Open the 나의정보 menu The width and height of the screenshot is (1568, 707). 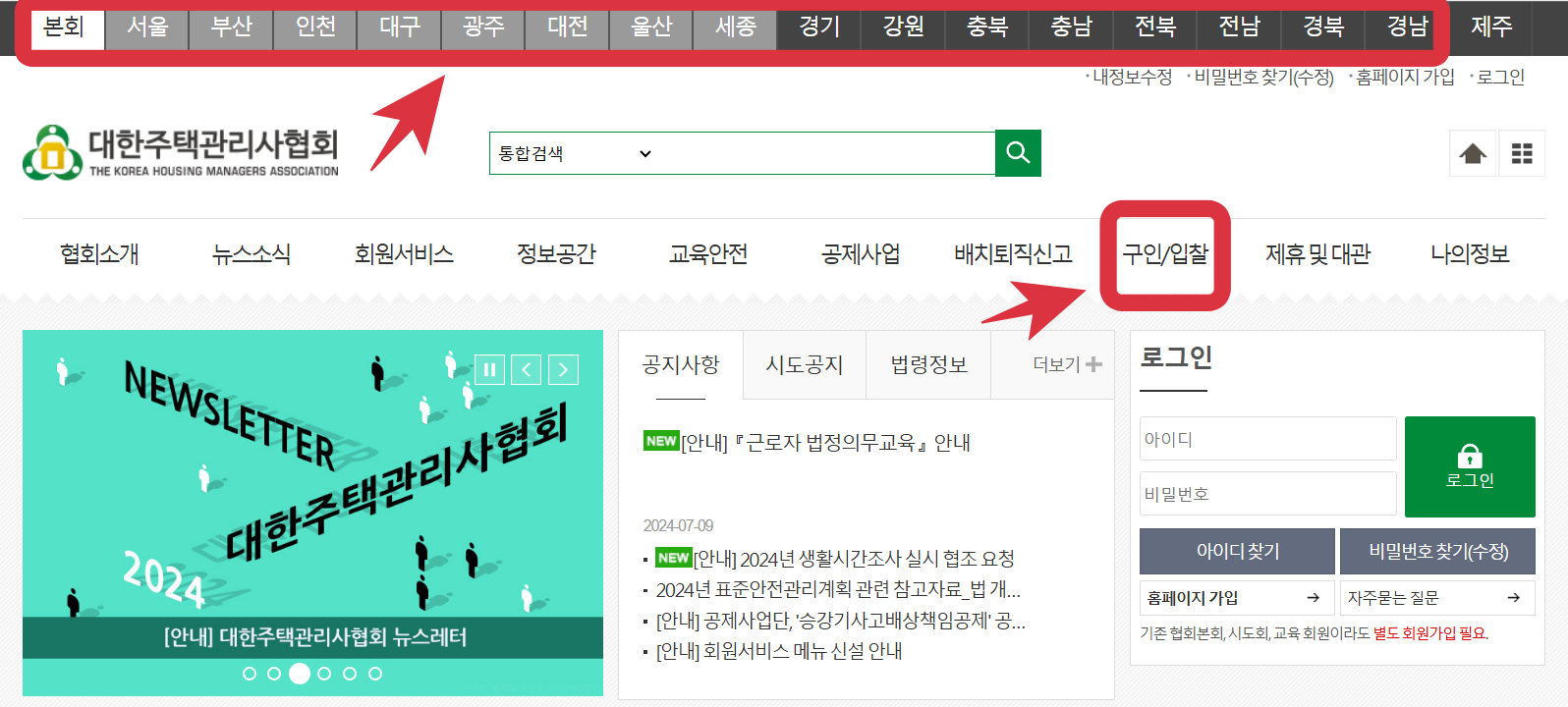pyautogui.click(x=1470, y=254)
